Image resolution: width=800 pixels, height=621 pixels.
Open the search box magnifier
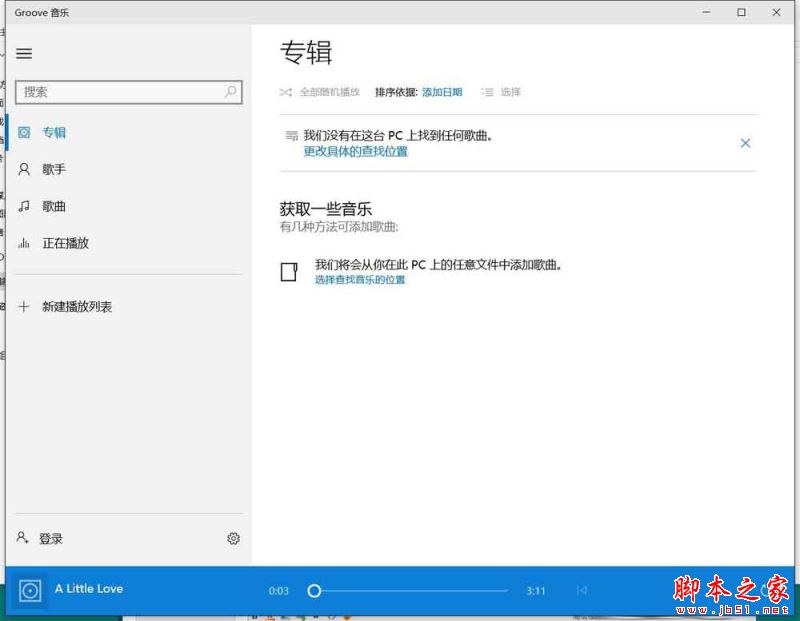pos(230,92)
